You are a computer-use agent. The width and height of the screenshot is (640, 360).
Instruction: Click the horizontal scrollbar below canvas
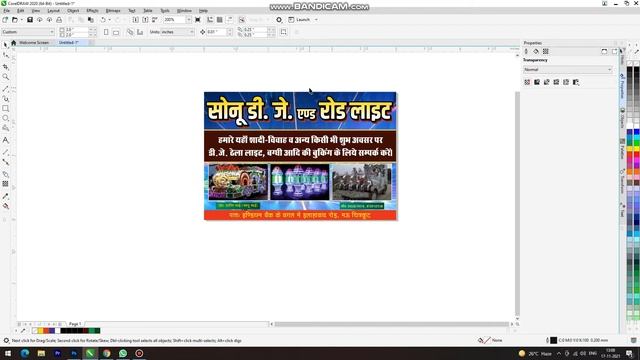point(391,324)
